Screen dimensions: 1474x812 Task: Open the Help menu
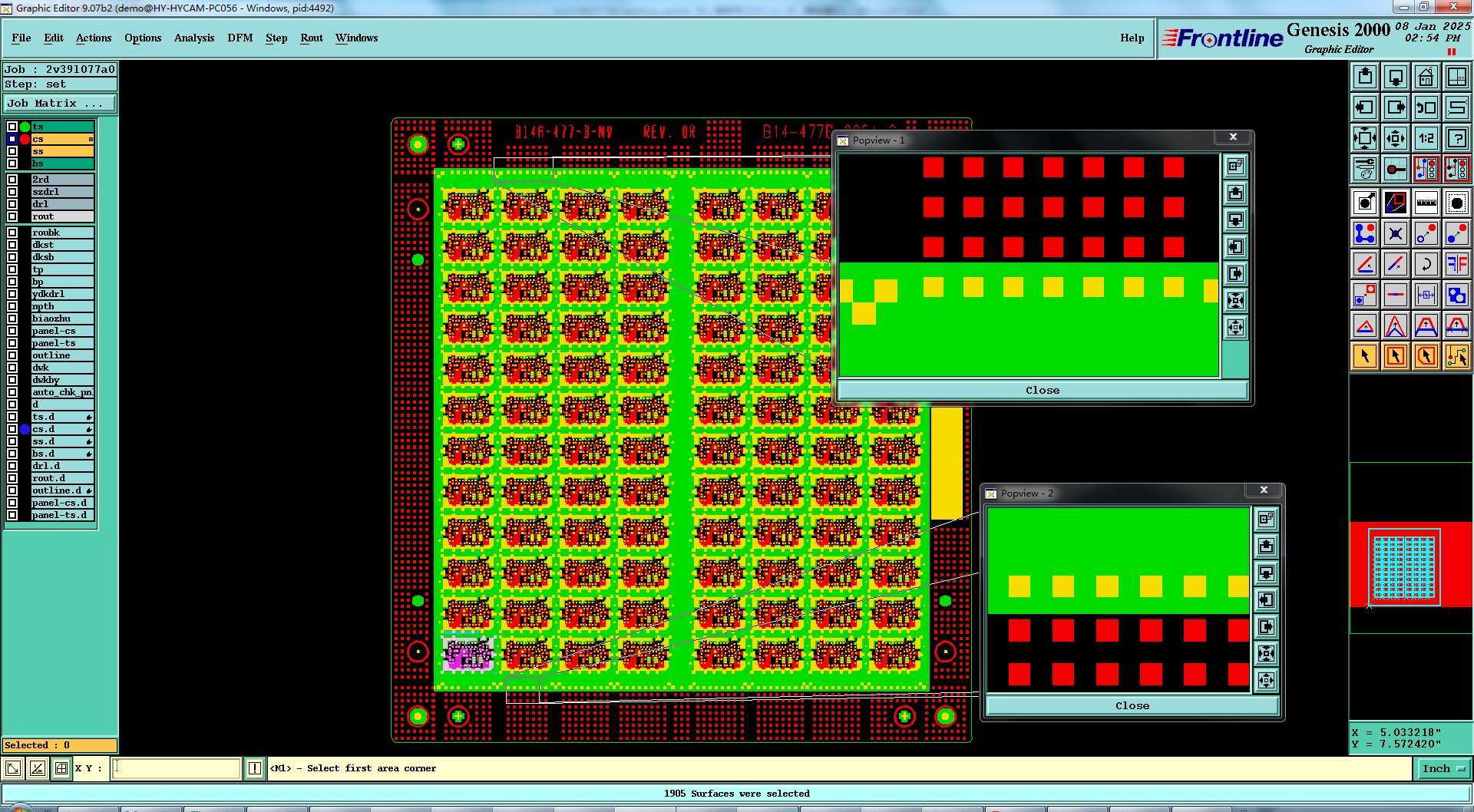point(1132,38)
